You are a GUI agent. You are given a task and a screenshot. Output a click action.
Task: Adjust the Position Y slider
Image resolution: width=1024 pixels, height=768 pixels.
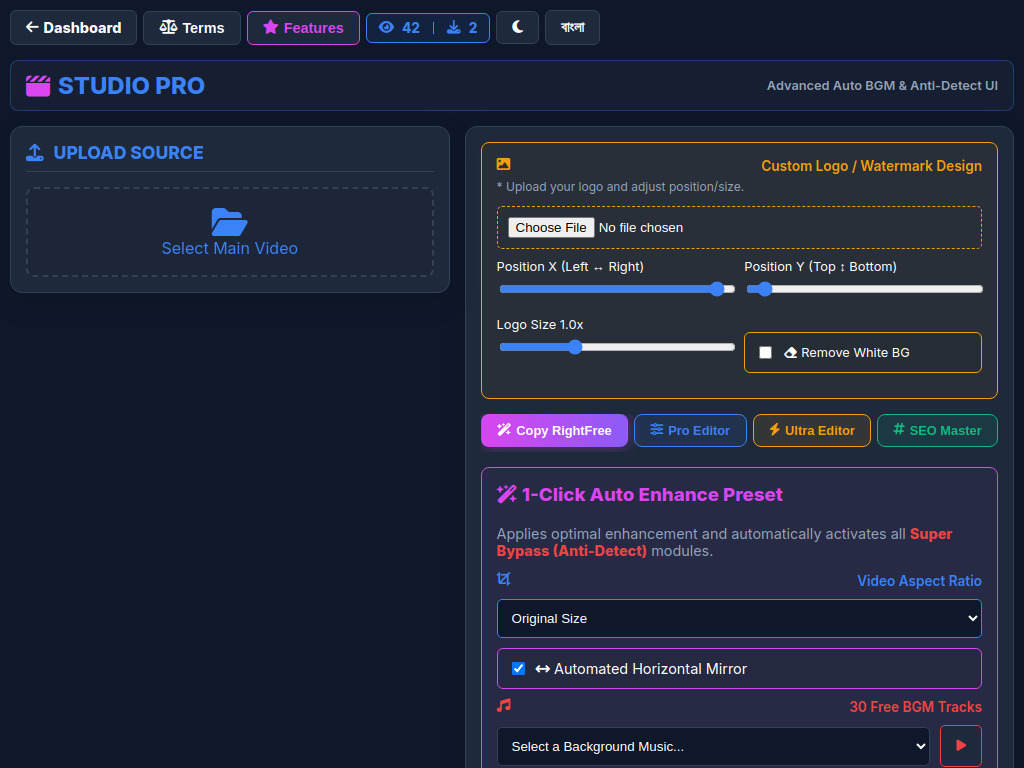[865, 289]
